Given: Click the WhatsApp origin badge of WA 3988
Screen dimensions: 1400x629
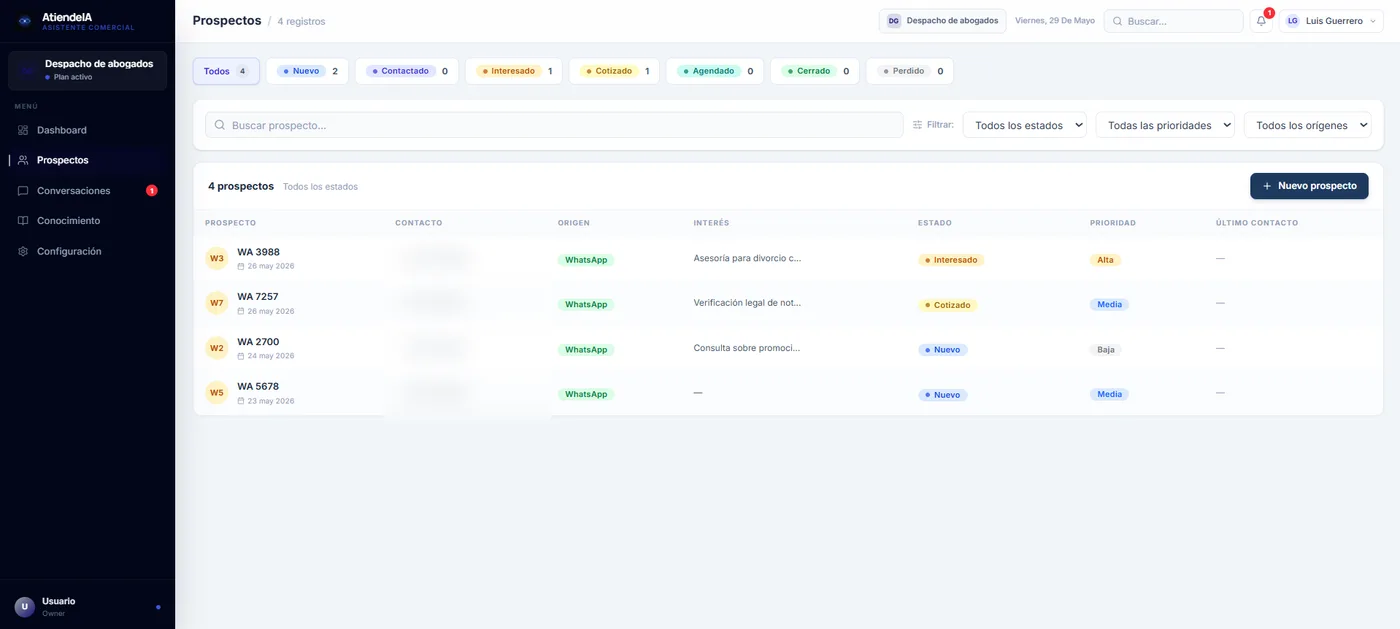Looking at the screenshot, I should [x=586, y=260].
